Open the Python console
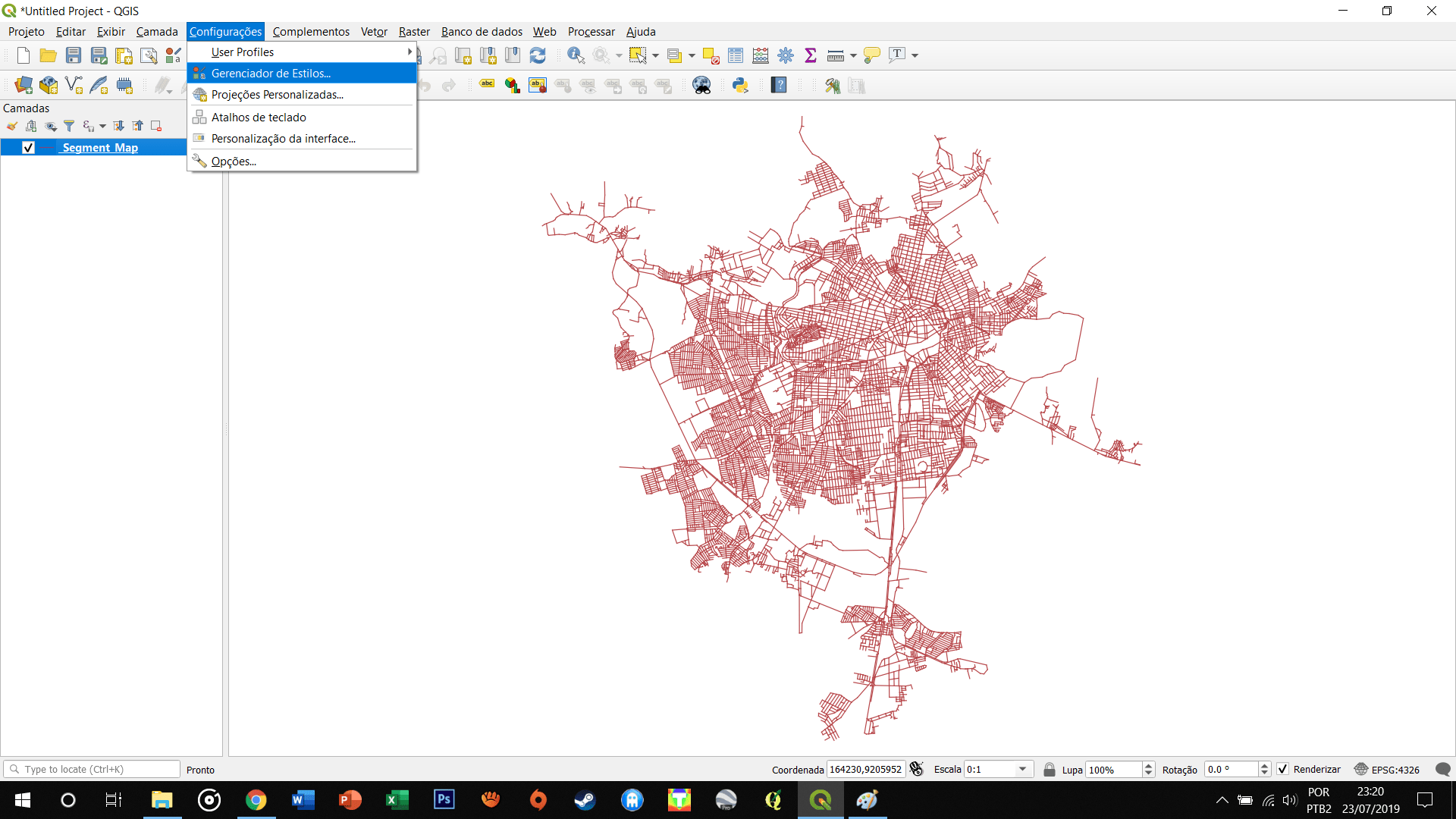Viewport: 1456px width, 819px height. tap(741, 86)
